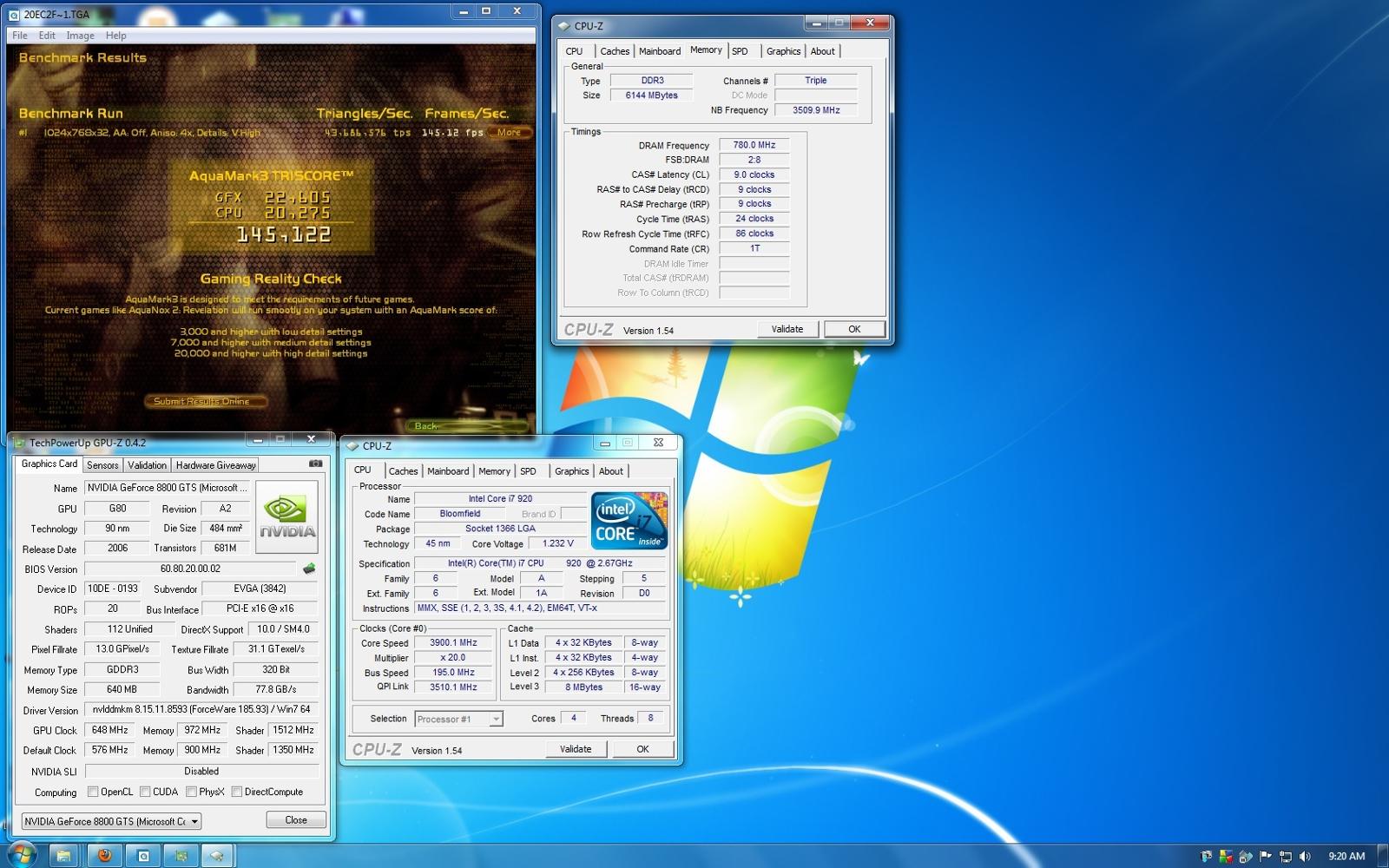Click the GPU-Z screenshot camera icon

[x=315, y=464]
